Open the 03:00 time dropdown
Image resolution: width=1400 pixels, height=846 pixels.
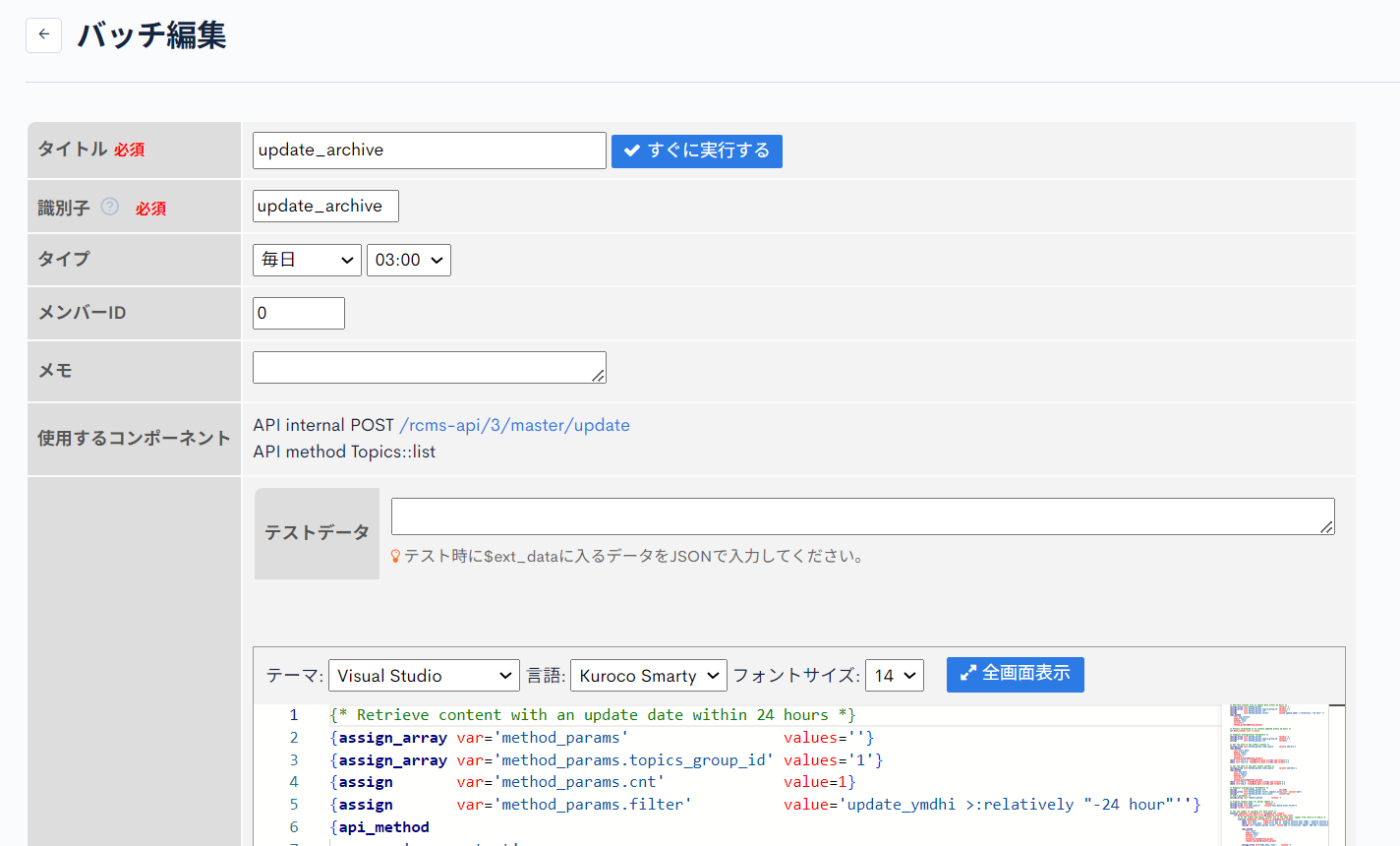[x=409, y=260]
